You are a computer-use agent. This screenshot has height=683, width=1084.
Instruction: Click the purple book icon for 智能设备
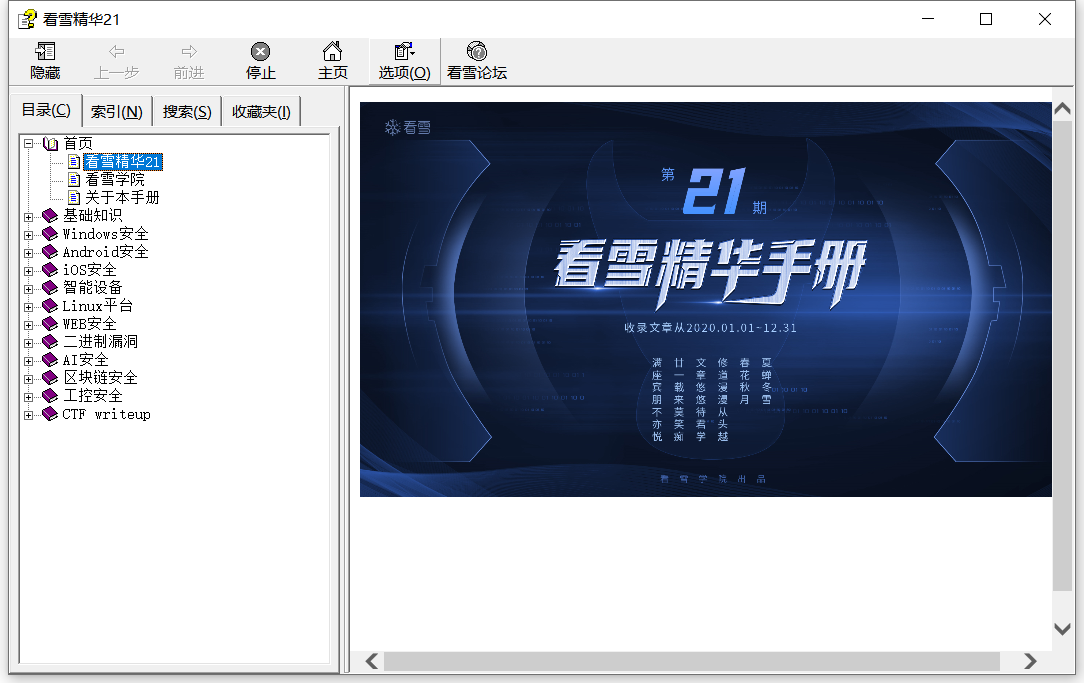pyautogui.click(x=50, y=288)
